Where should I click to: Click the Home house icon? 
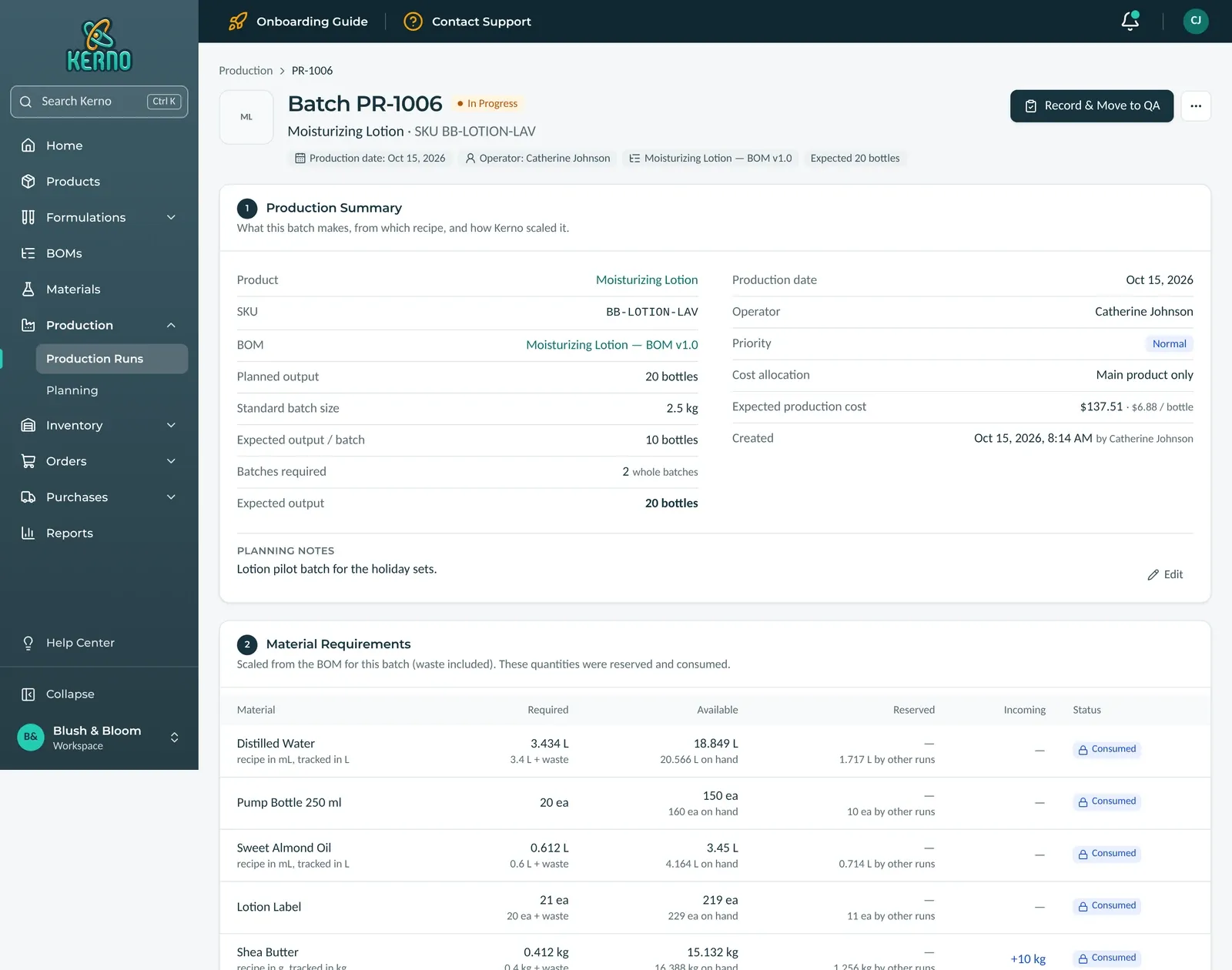click(28, 145)
